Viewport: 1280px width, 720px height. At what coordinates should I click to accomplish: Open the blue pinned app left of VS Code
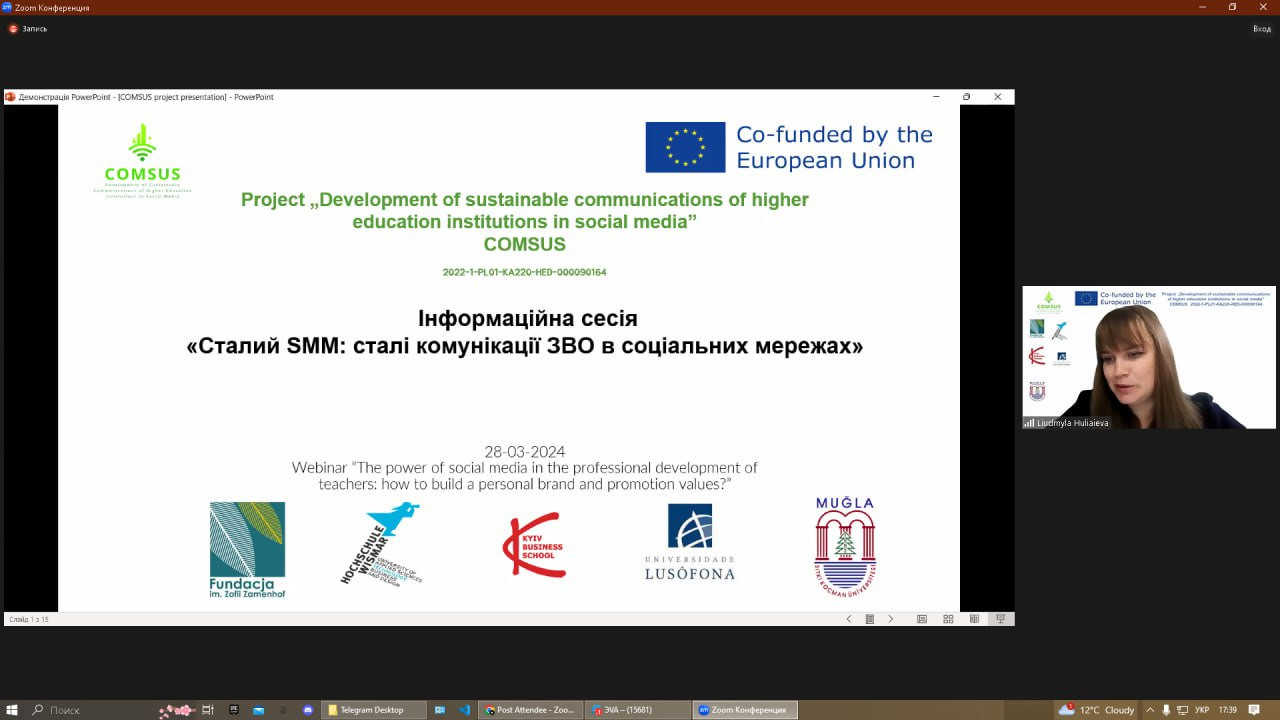pos(440,710)
